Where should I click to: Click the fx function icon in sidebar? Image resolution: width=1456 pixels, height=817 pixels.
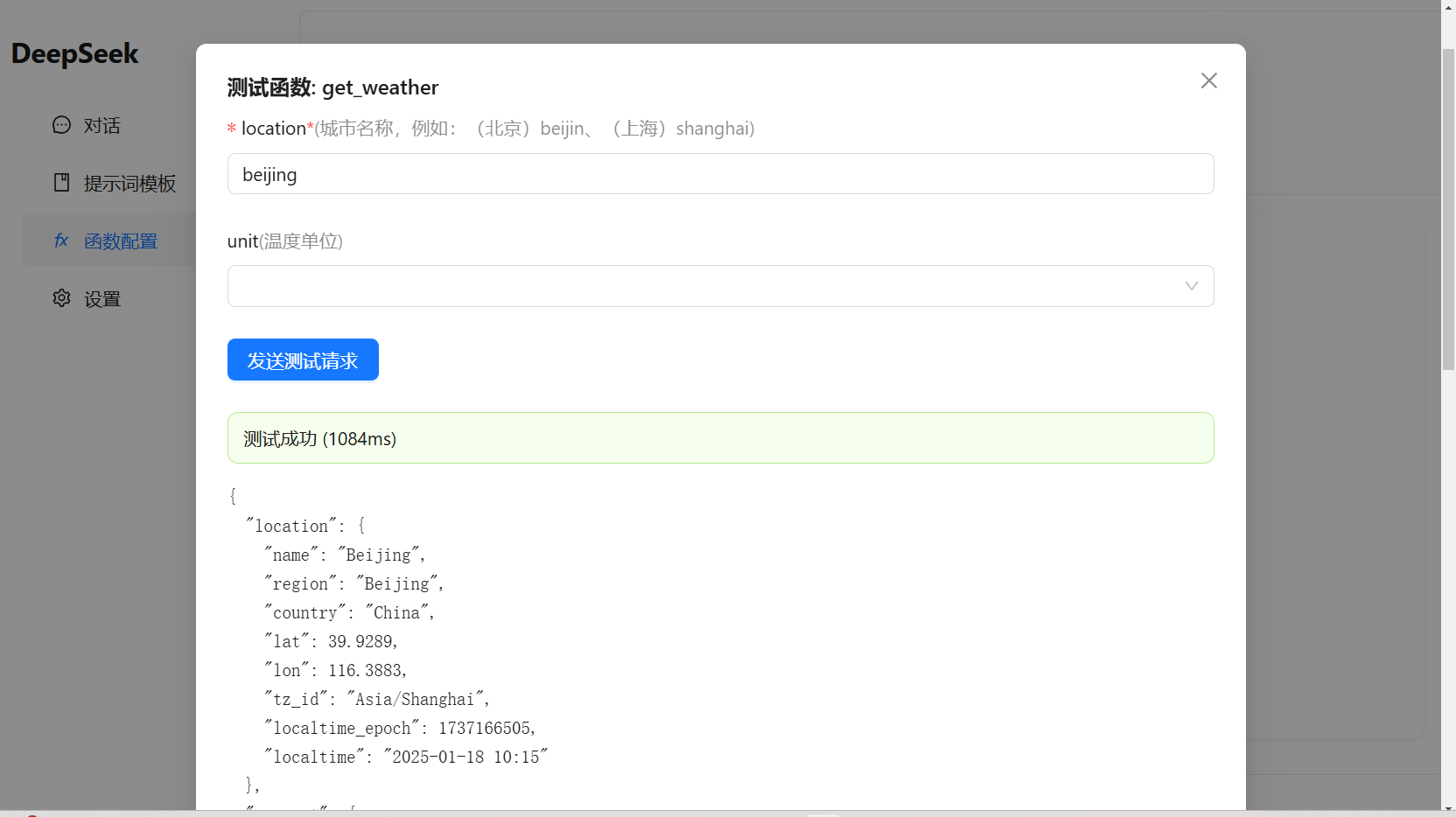pyautogui.click(x=61, y=241)
